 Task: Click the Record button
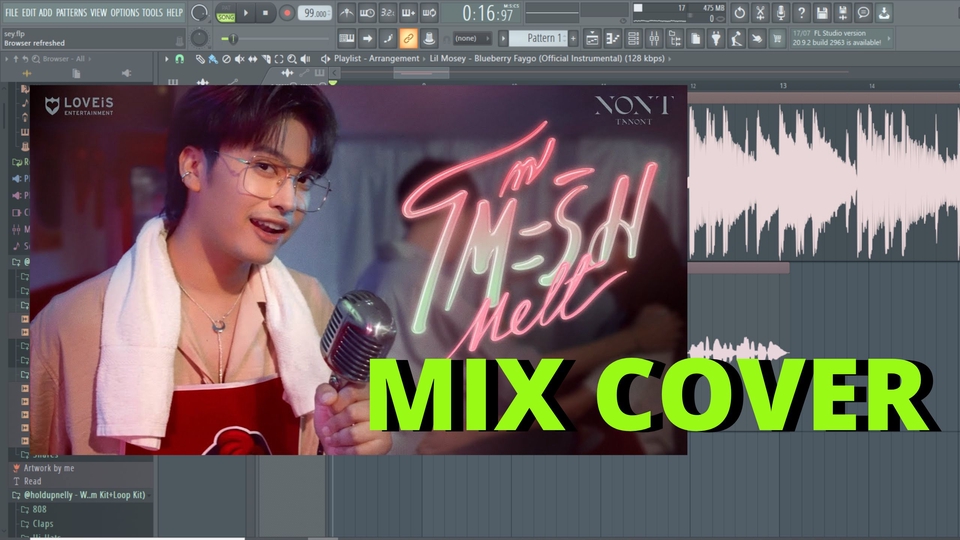click(x=286, y=13)
